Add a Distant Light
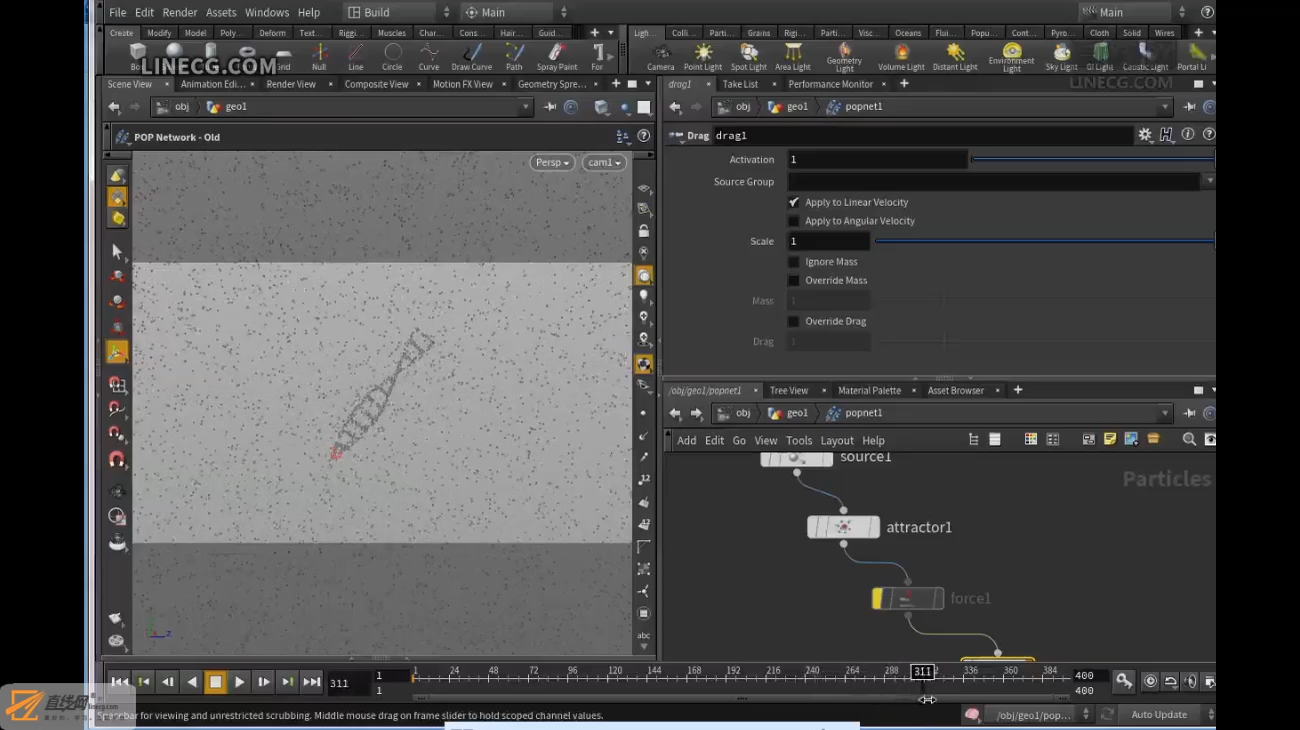The height and width of the screenshot is (730, 1300). 955,56
